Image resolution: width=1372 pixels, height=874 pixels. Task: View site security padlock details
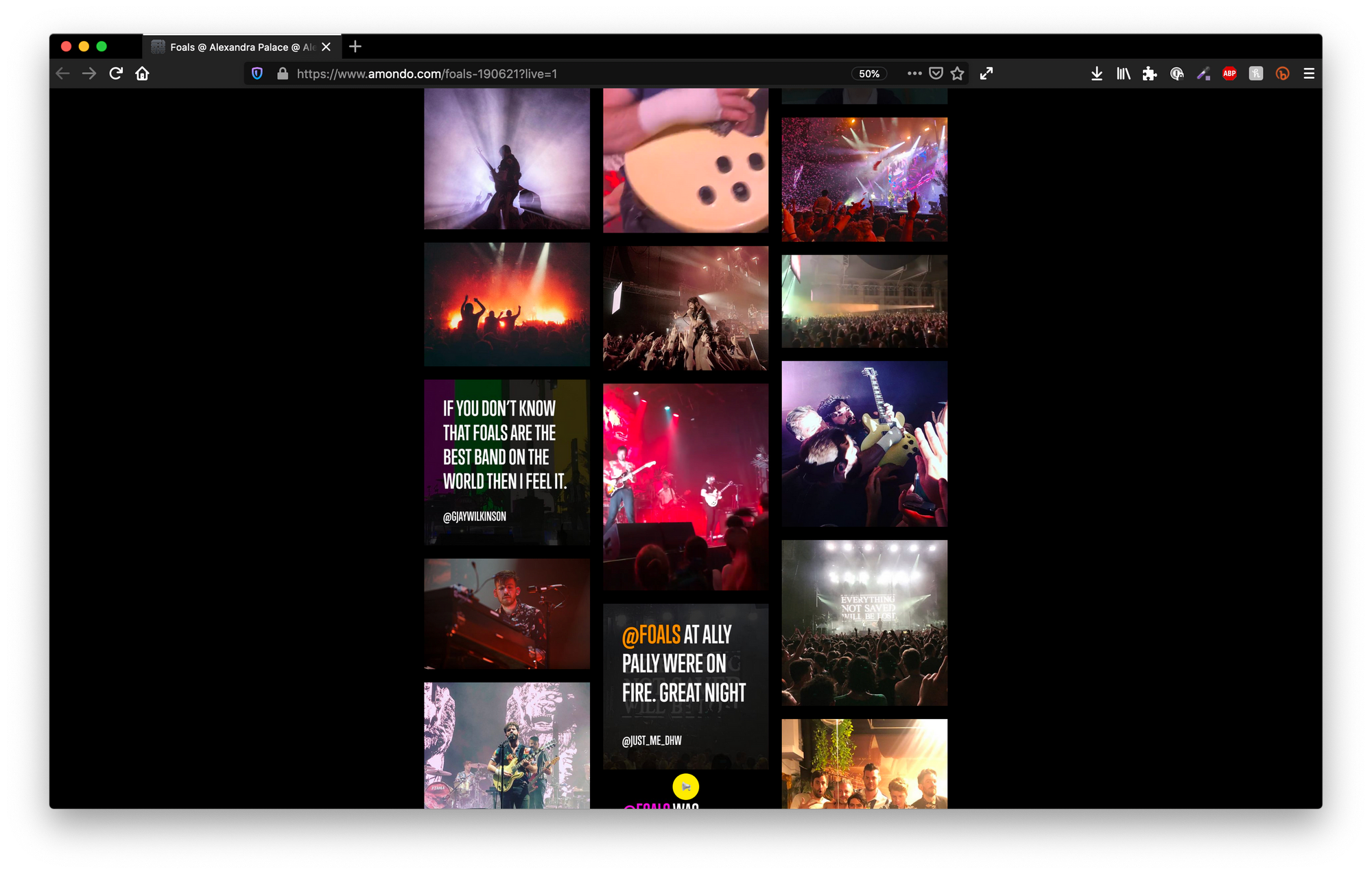tap(282, 73)
